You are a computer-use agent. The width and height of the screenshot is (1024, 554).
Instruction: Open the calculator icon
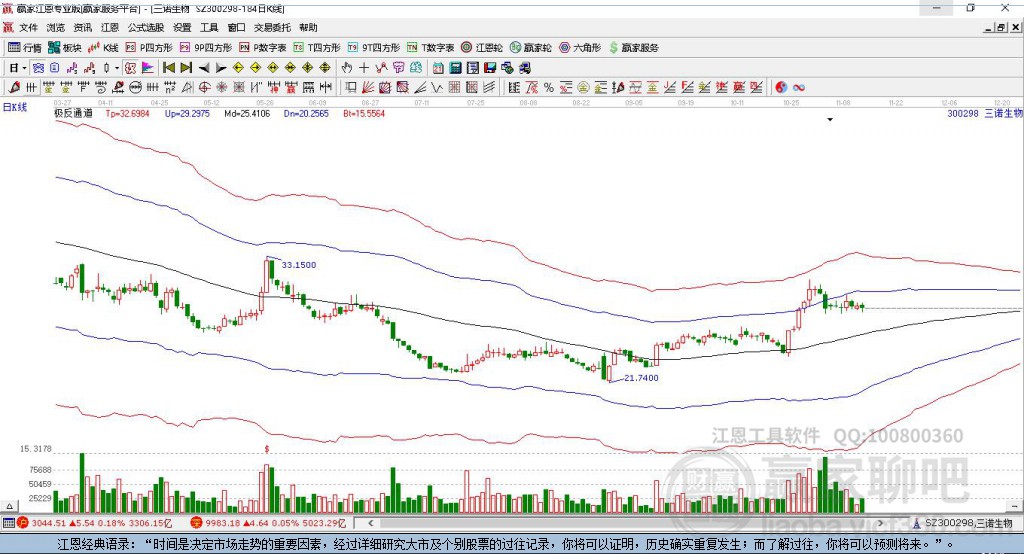point(455,68)
